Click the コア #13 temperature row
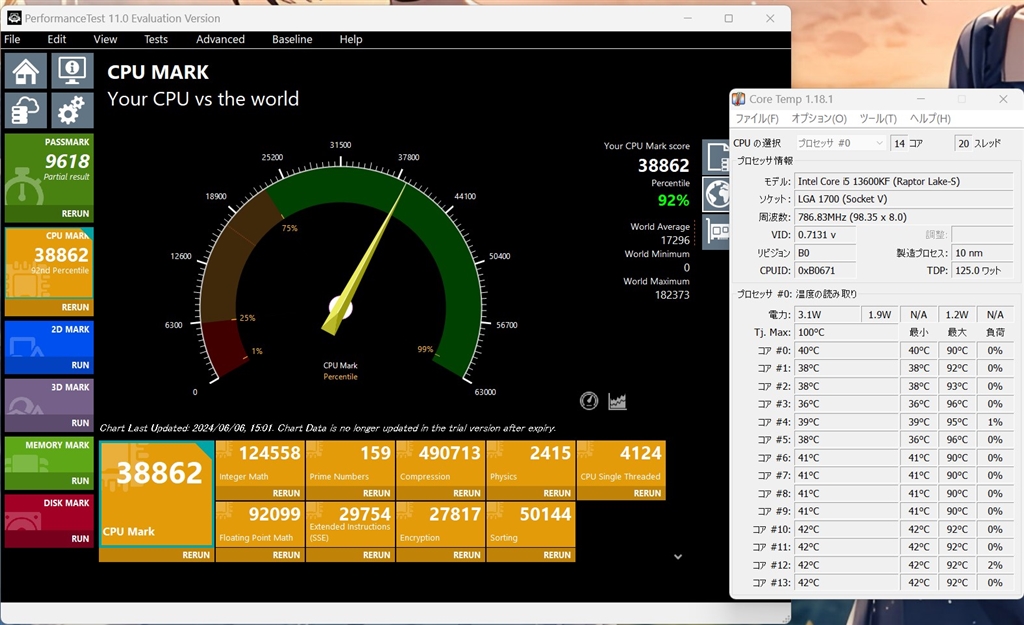This screenshot has width=1024, height=625. (x=882, y=583)
